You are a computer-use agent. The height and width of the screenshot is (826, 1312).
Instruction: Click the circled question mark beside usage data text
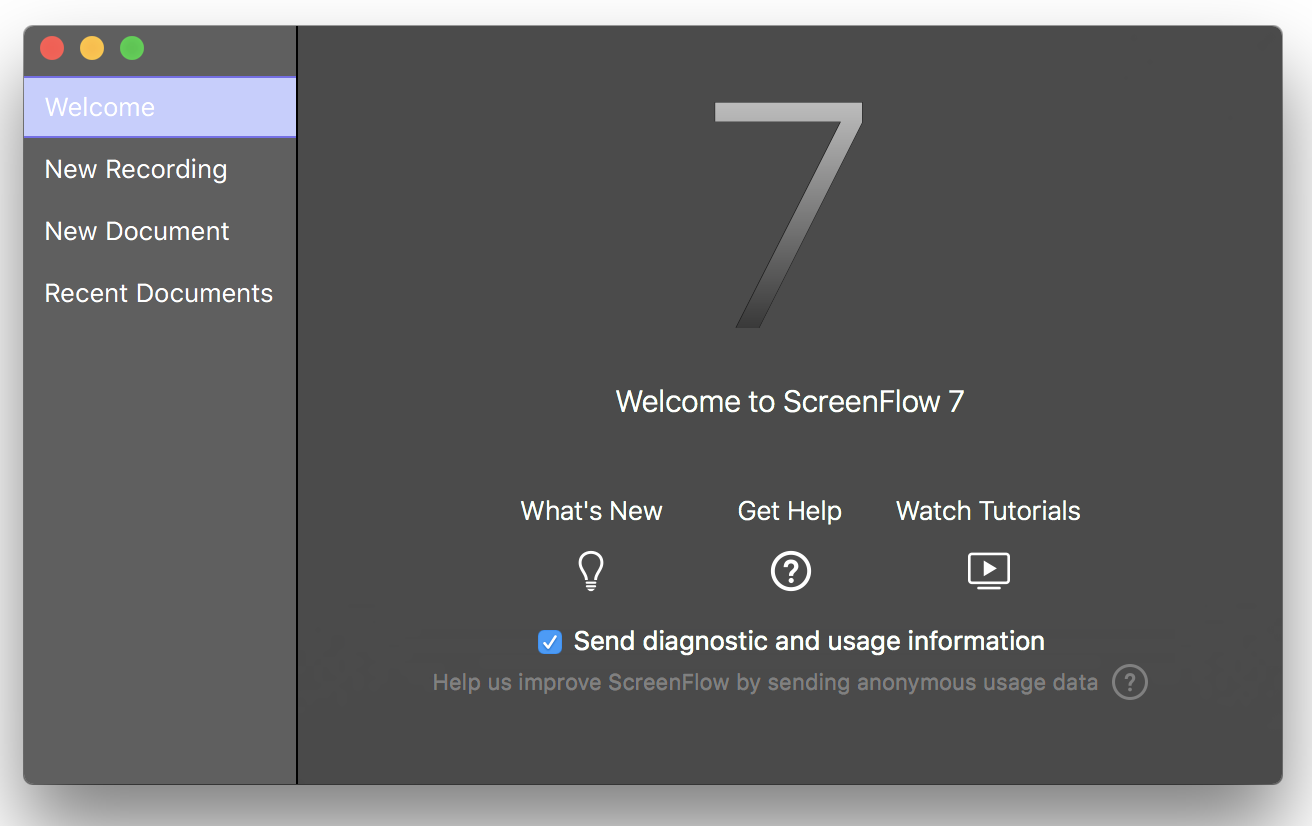[x=1130, y=682]
